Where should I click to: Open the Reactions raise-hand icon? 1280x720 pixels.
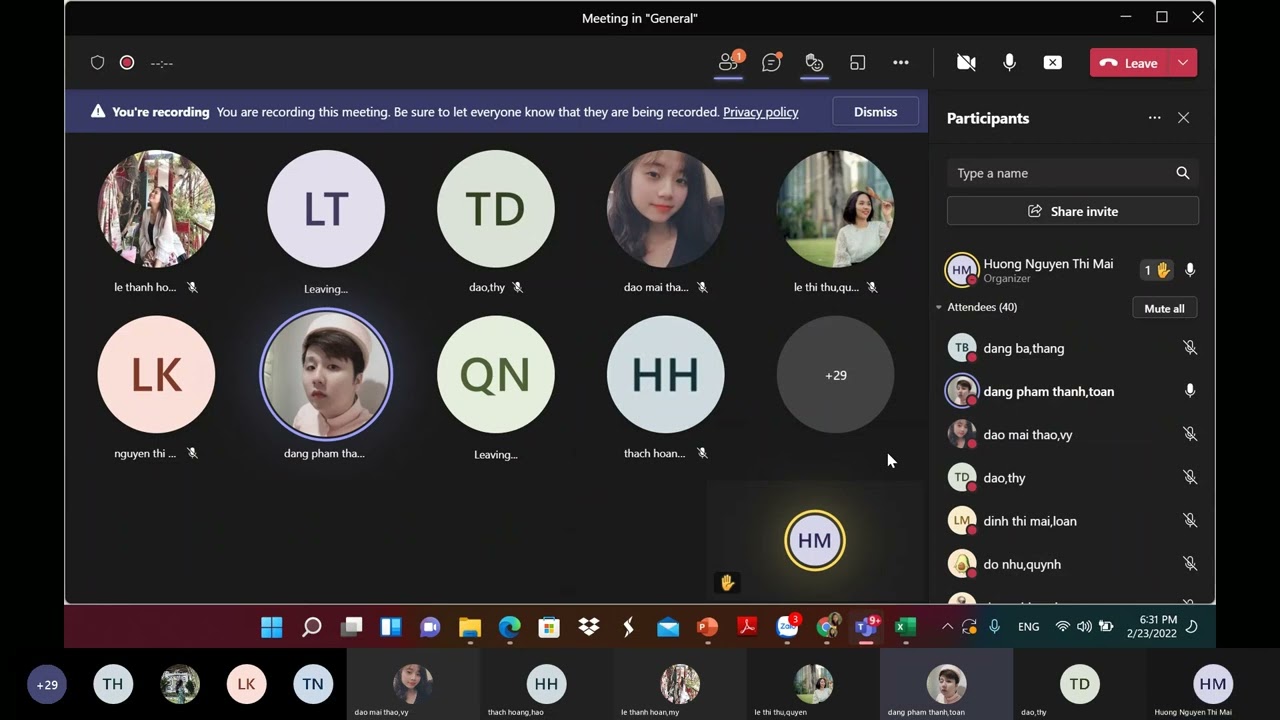[x=814, y=62]
